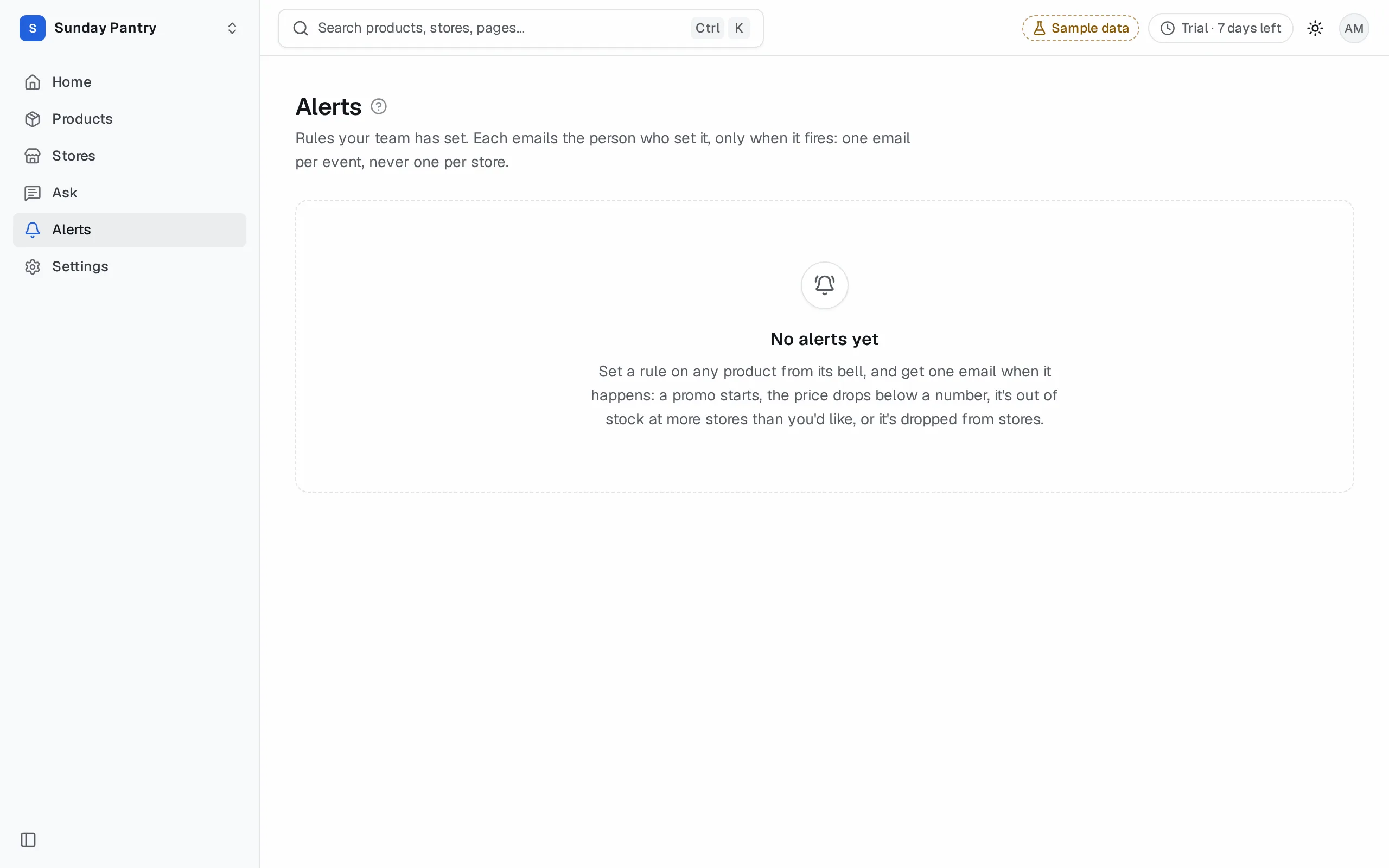Screen dimensions: 1389x868
Task: Open the Stores section
Action: [129, 156]
